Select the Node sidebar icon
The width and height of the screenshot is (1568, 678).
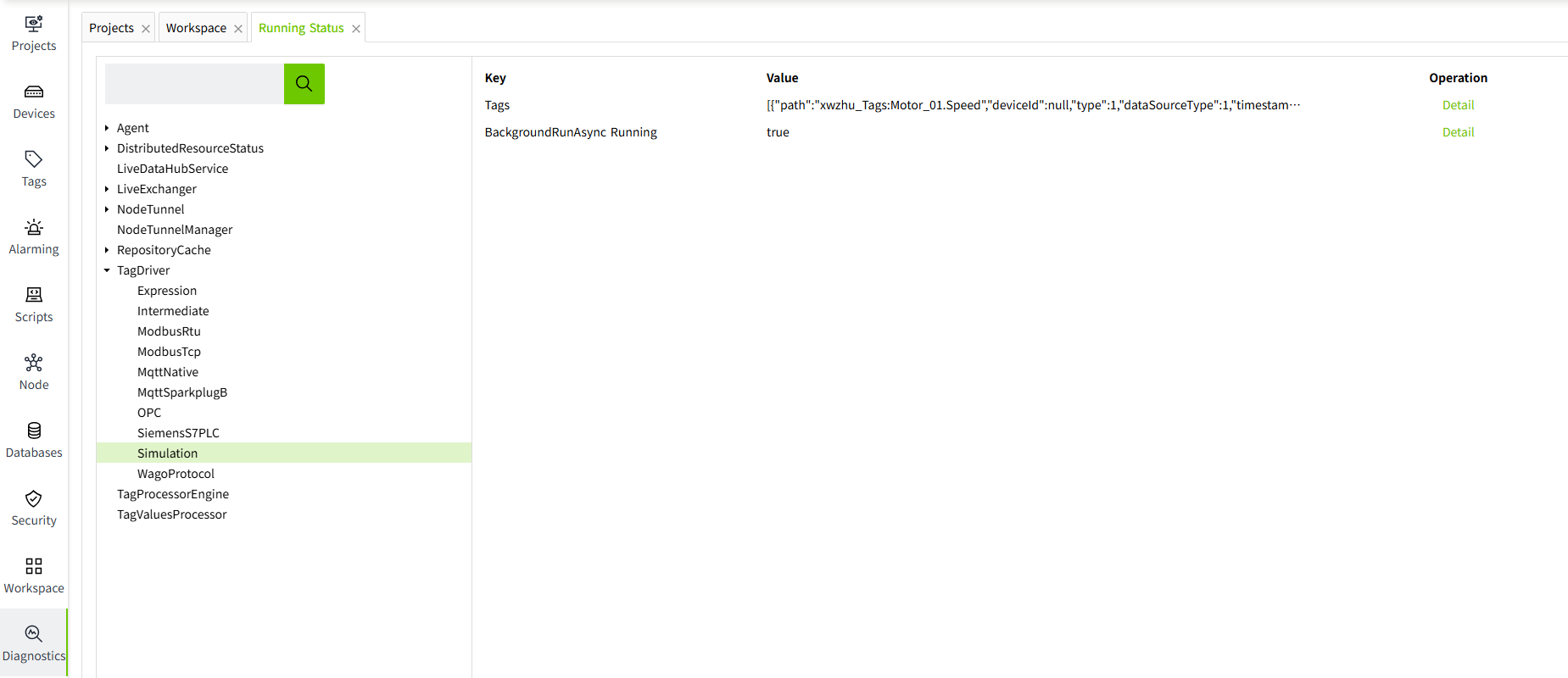click(34, 364)
